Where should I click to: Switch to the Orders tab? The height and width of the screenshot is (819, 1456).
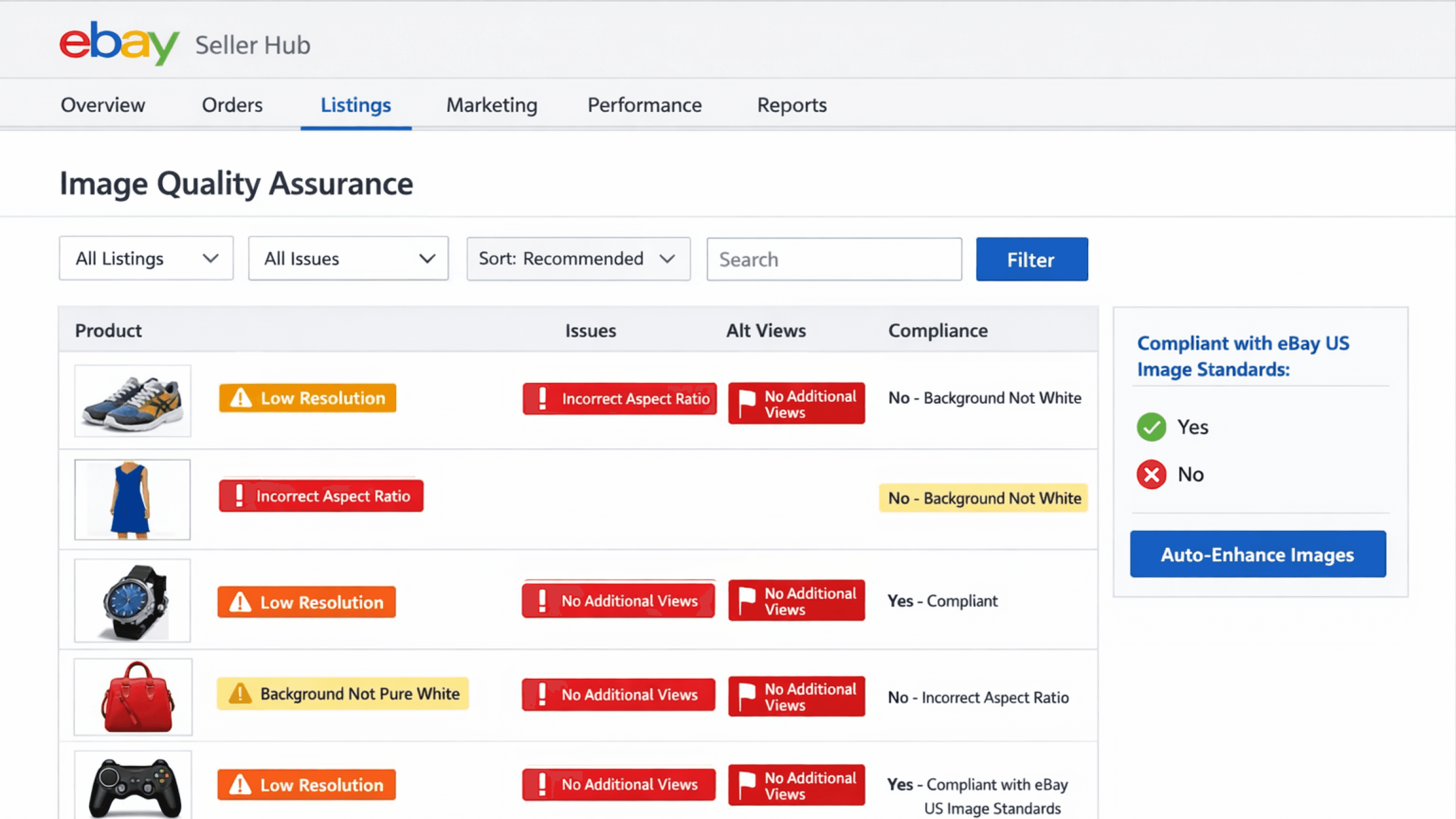tap(232, 105)
